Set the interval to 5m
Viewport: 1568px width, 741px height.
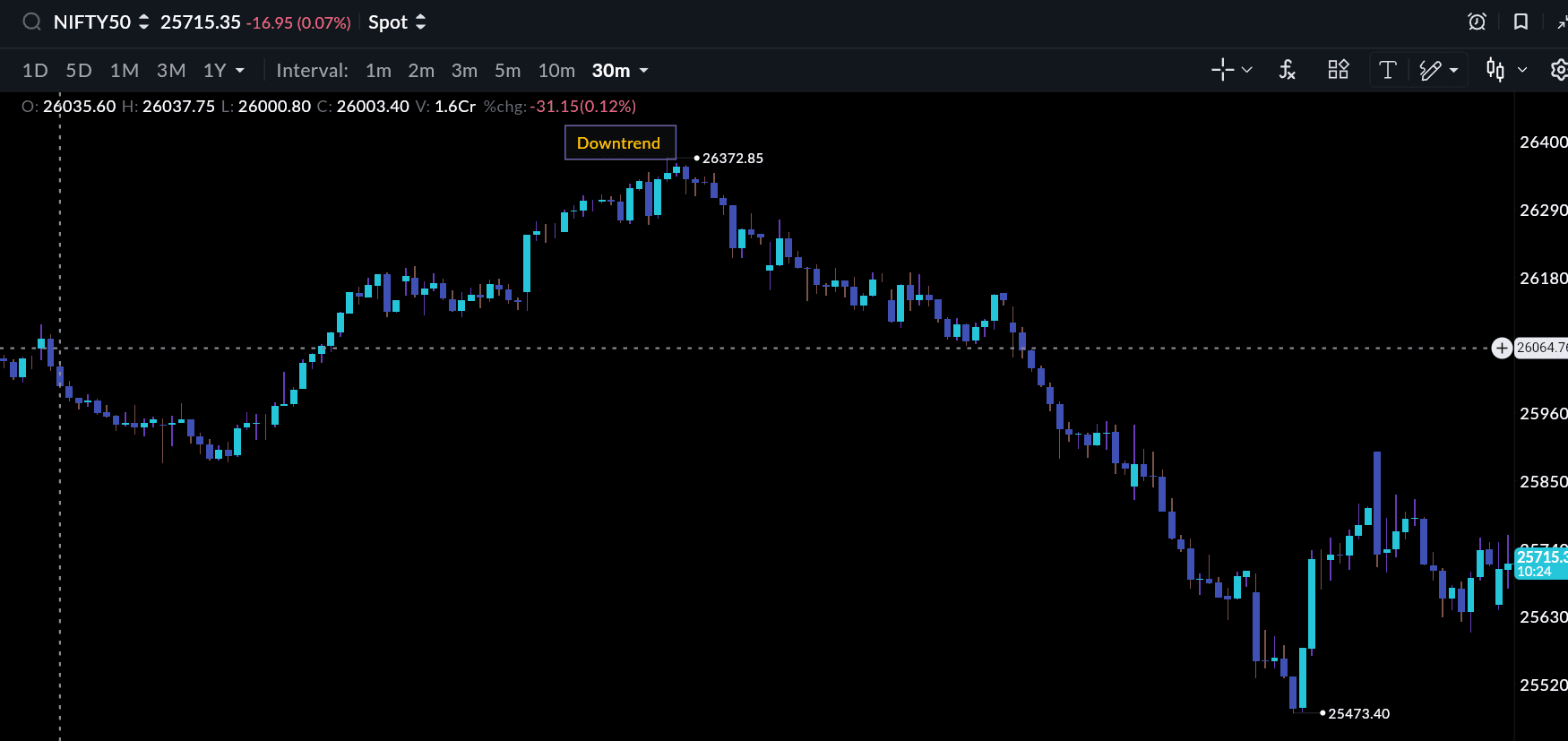click(x=507, y=71)
